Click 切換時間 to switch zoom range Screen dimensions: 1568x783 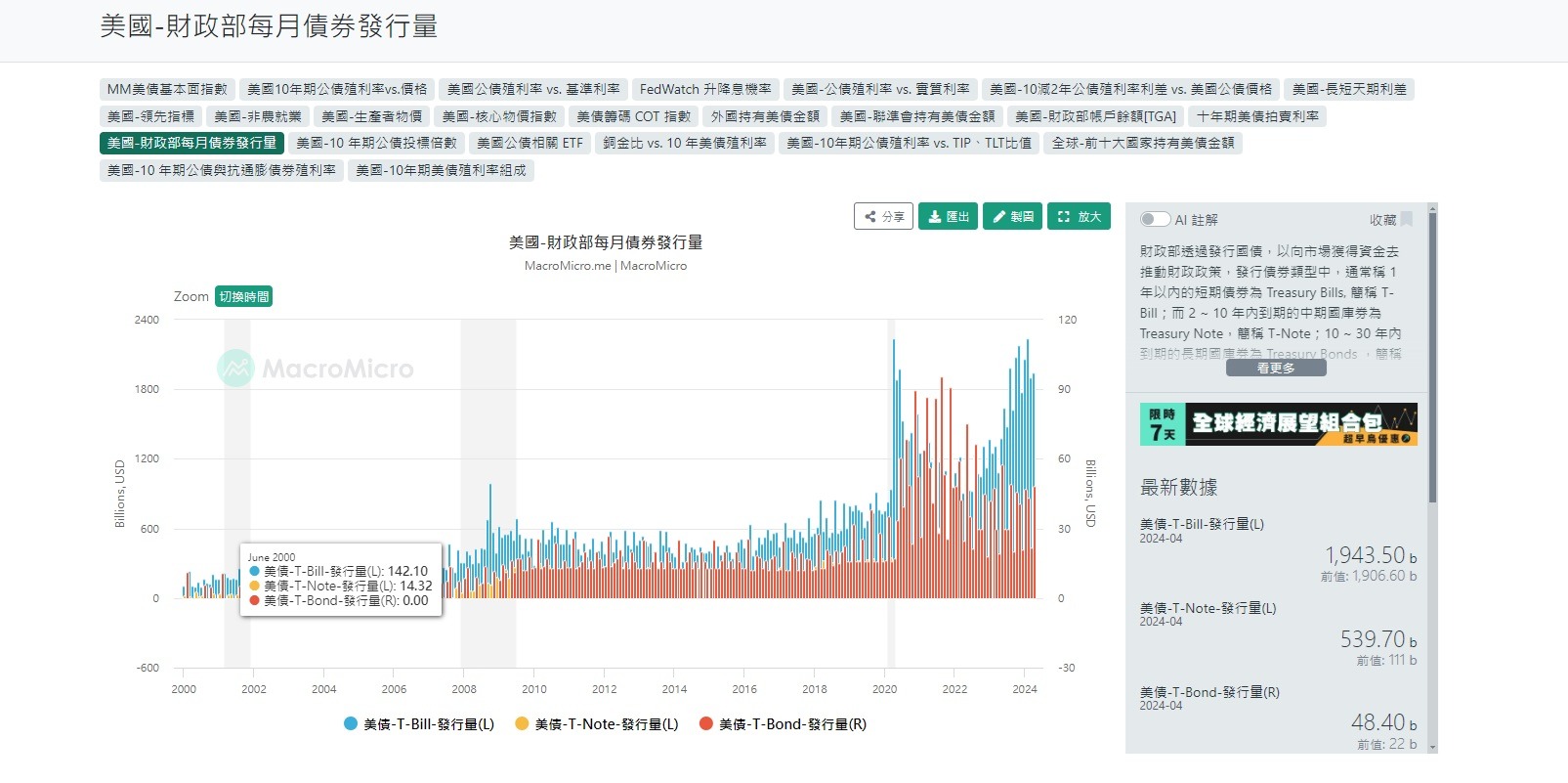(x=244, y=296)
